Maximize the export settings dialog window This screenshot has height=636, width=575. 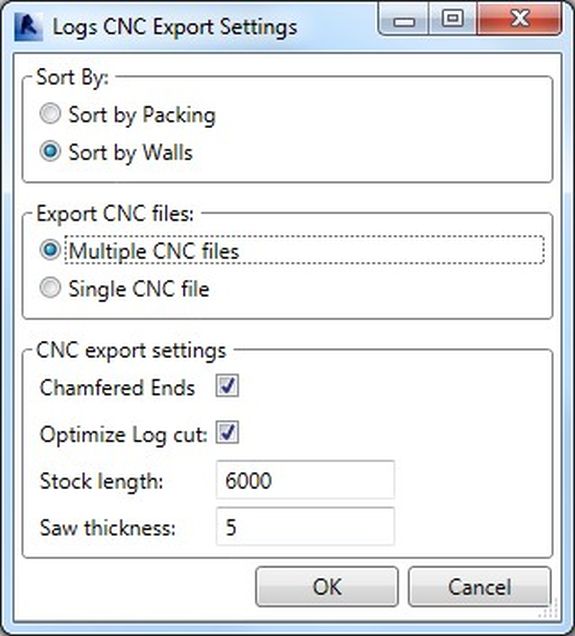pyautogui.click(x=452, y=19)
